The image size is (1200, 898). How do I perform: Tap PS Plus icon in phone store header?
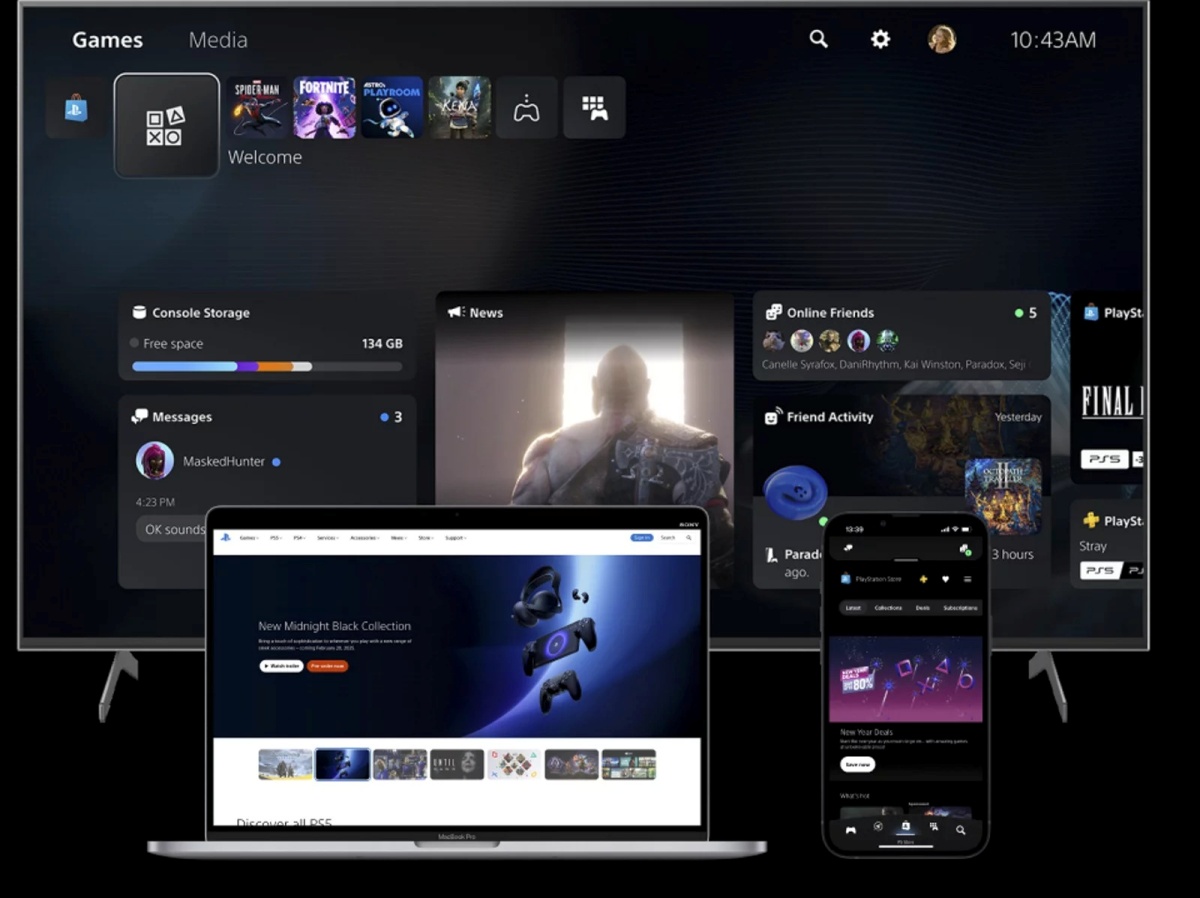(x=923, y=579)
